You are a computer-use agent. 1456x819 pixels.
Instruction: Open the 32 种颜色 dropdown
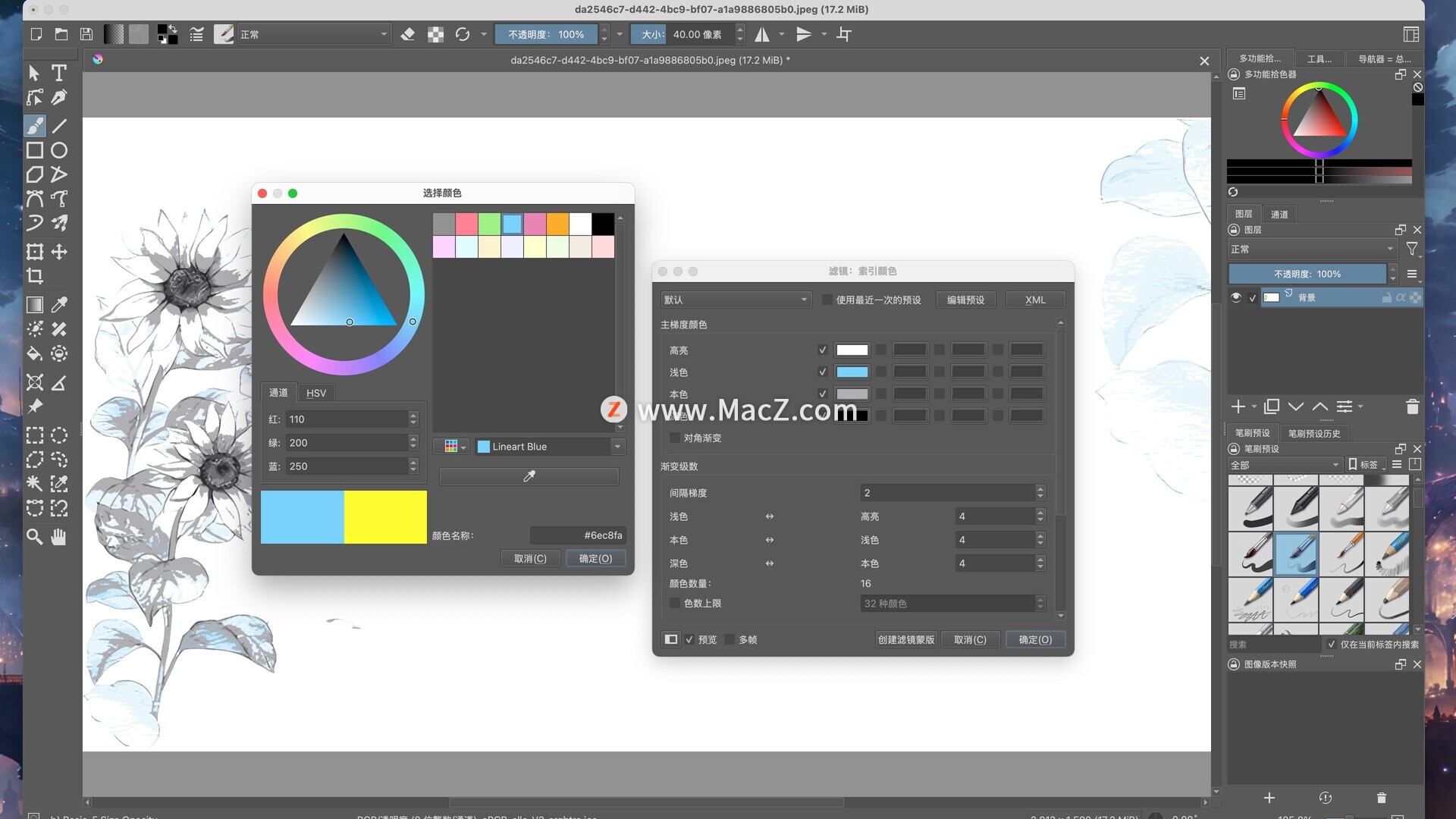(x=953, y=604)
